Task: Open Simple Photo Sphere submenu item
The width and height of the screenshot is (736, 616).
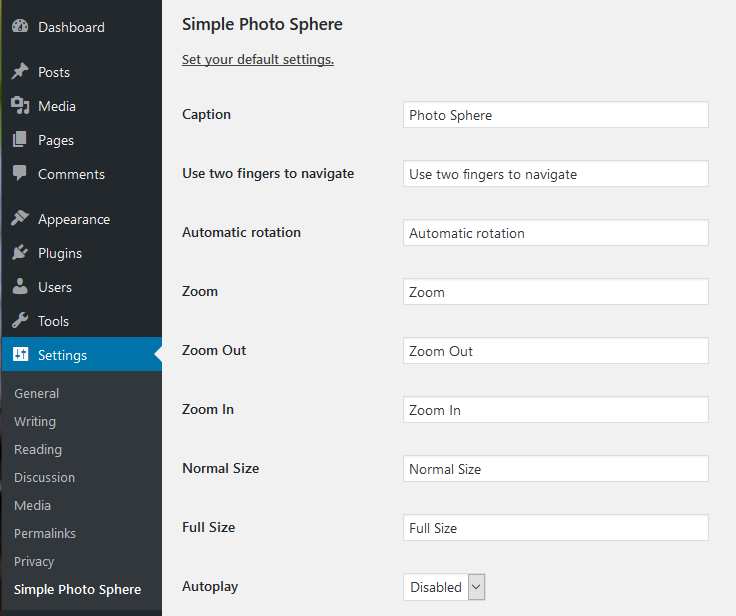Action: click(x=77, y=590)
